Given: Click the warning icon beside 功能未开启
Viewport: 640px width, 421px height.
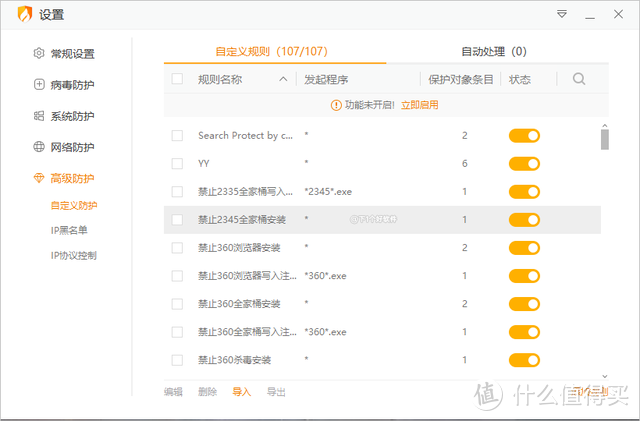Looking at the screenshot, I should point(336,105).
